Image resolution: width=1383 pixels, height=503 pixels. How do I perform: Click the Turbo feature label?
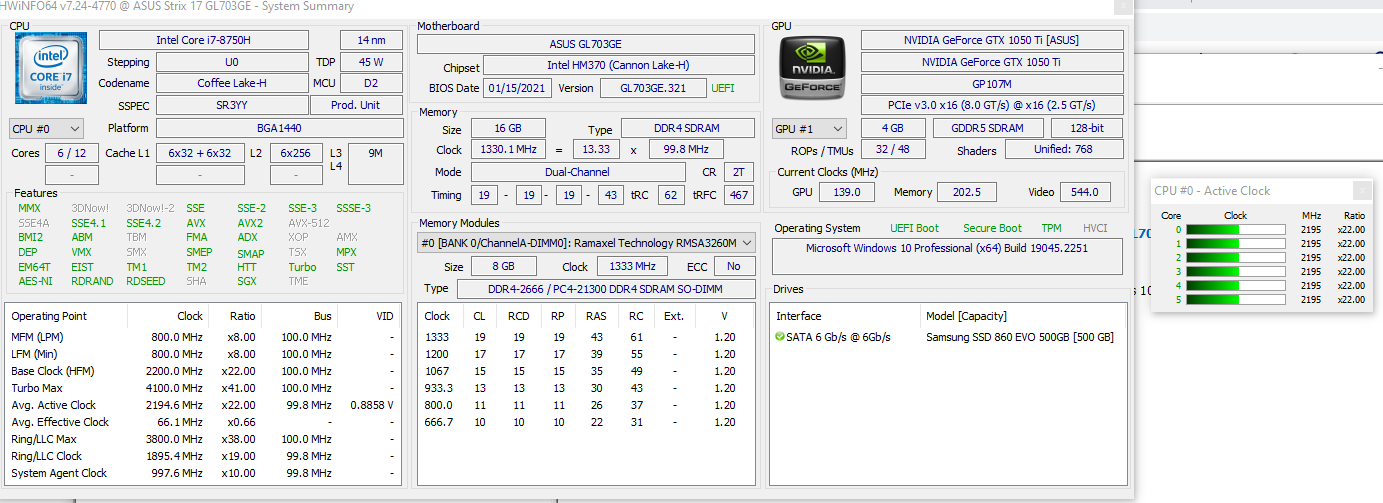click(x=302, y=267)
